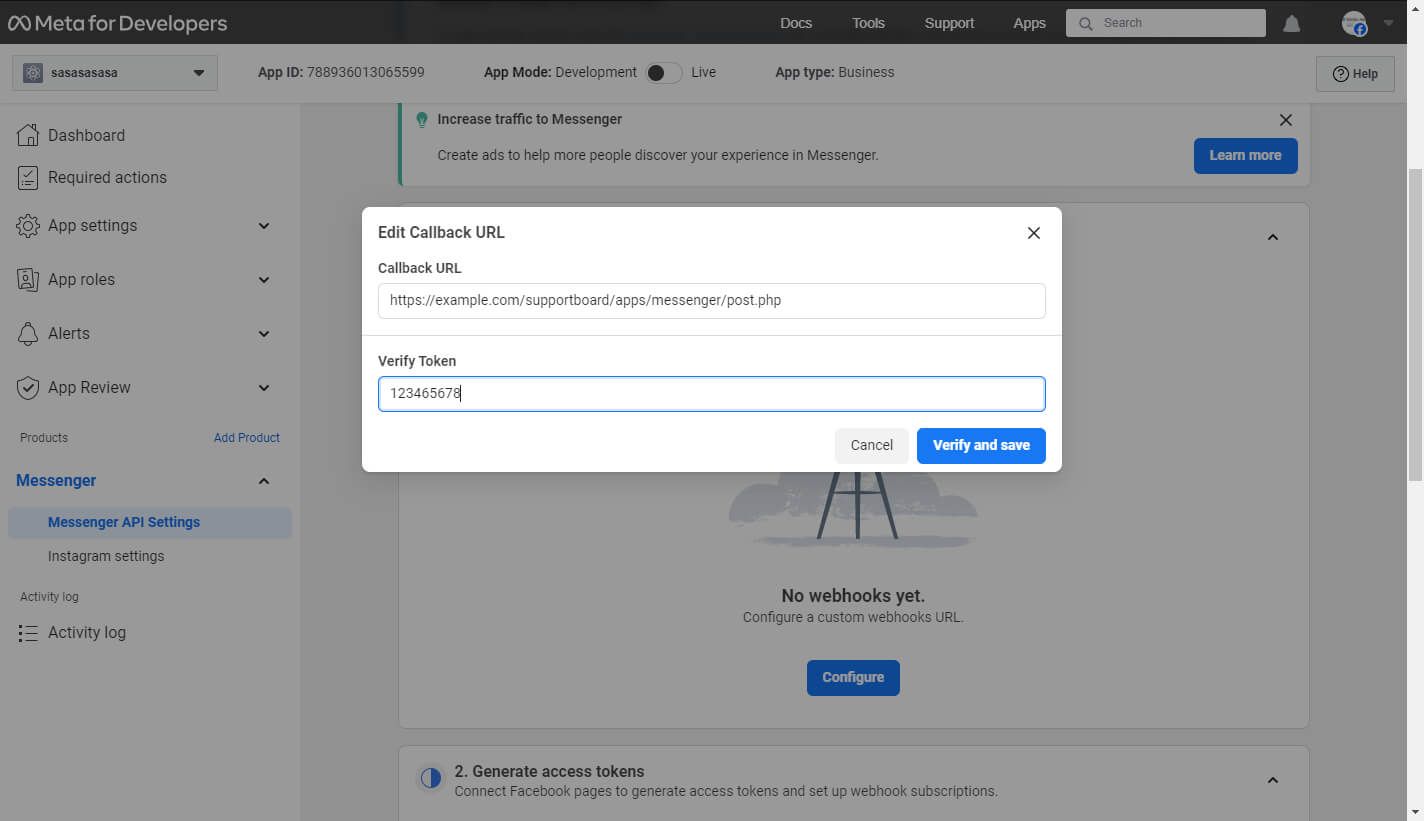Select Instagram settings in the sidebar
The image size is (1424, 821).
point(106,556)
